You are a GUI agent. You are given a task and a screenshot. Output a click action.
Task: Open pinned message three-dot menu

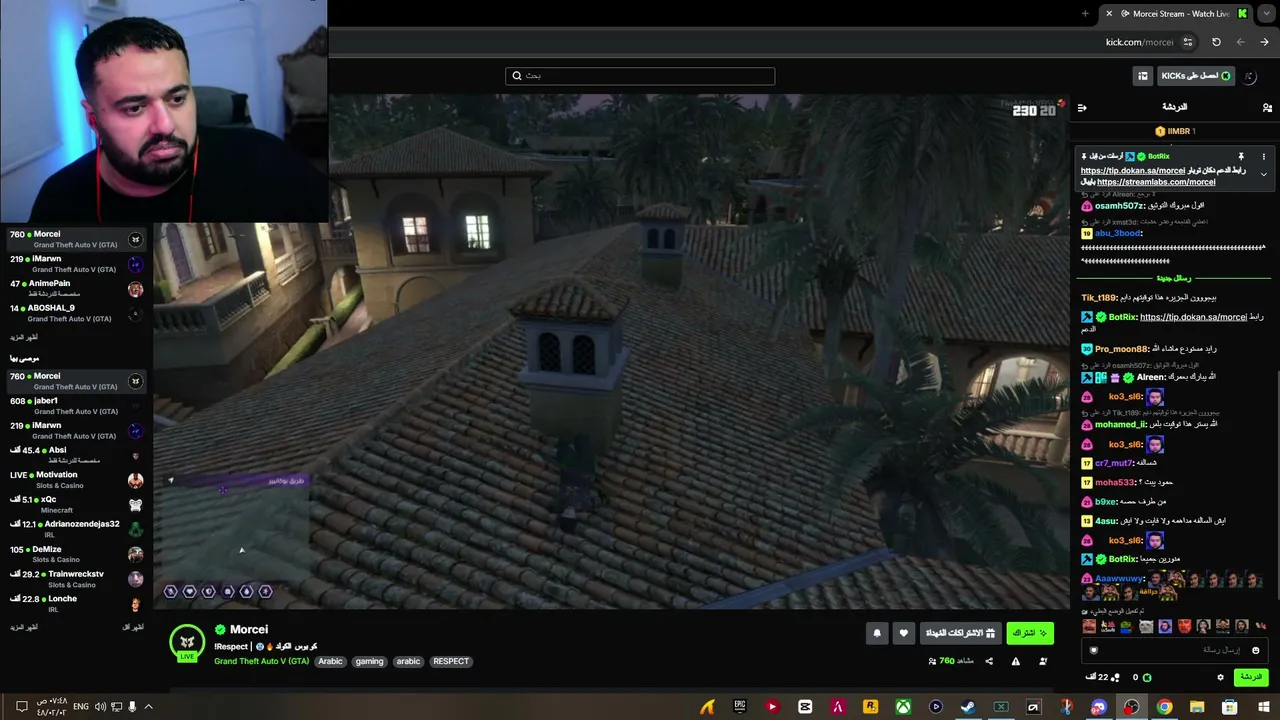click(x=1263, y=157)
